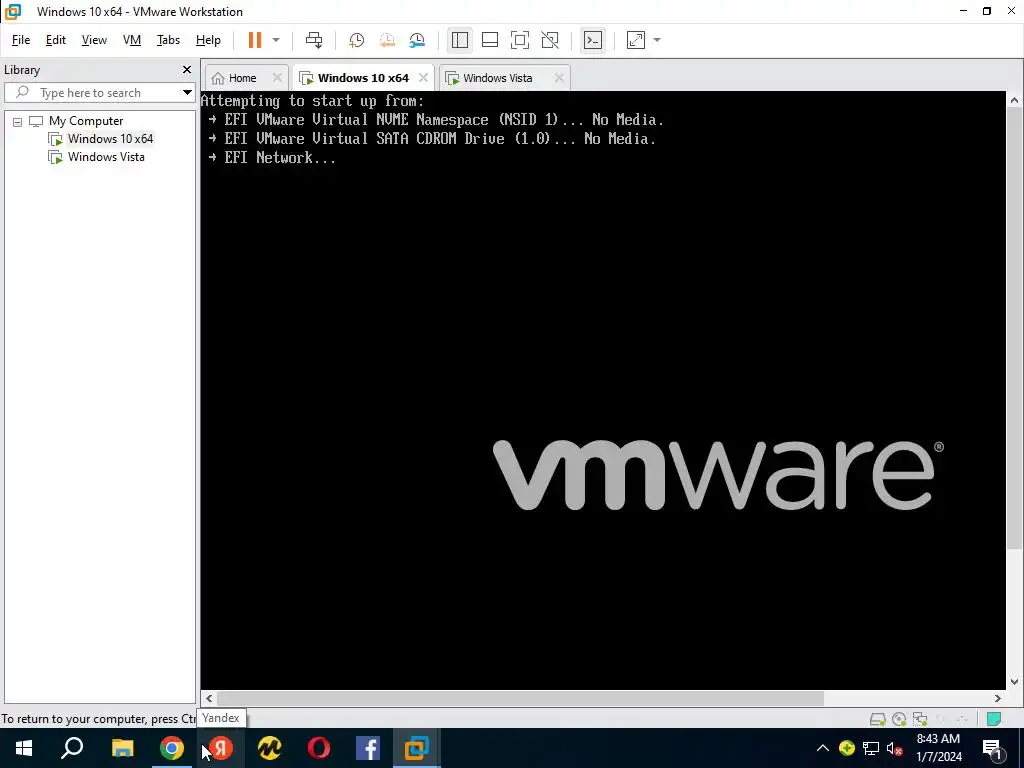The image size is (1024, 768).
Task: Close the Library panel
Action: pos(187,69)
